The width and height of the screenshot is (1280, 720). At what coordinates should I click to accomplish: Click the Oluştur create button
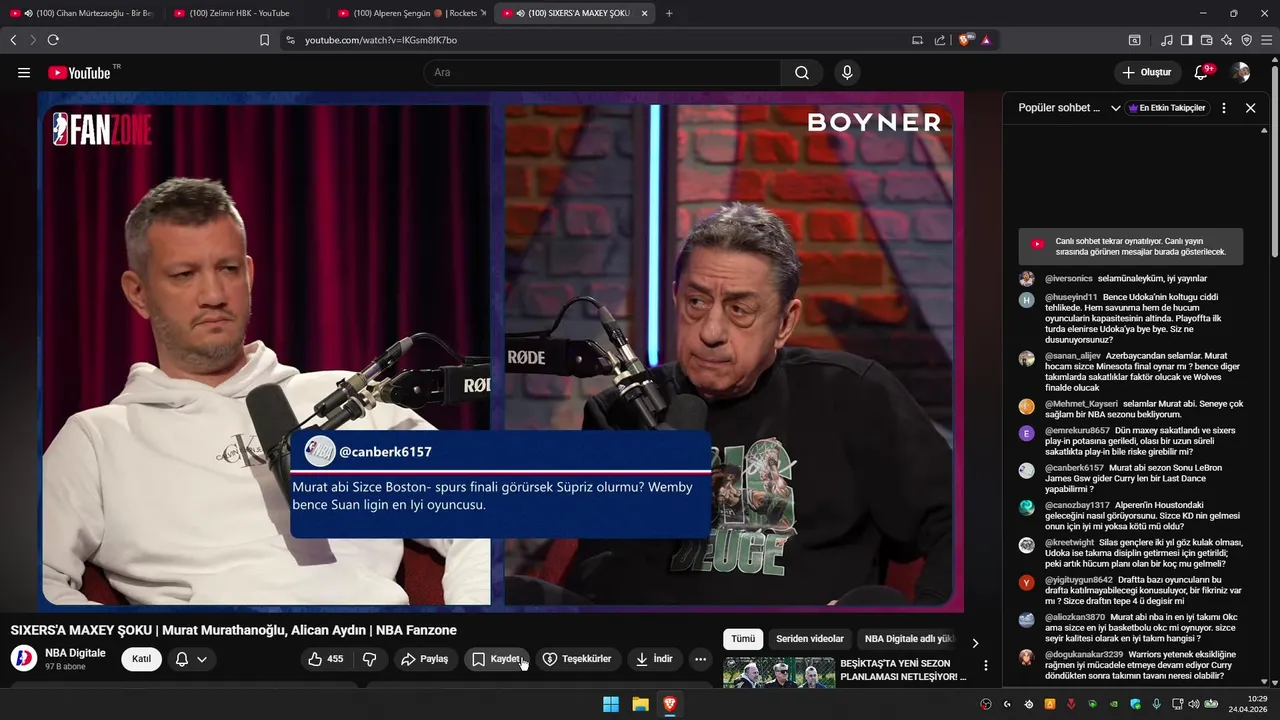1146,72
